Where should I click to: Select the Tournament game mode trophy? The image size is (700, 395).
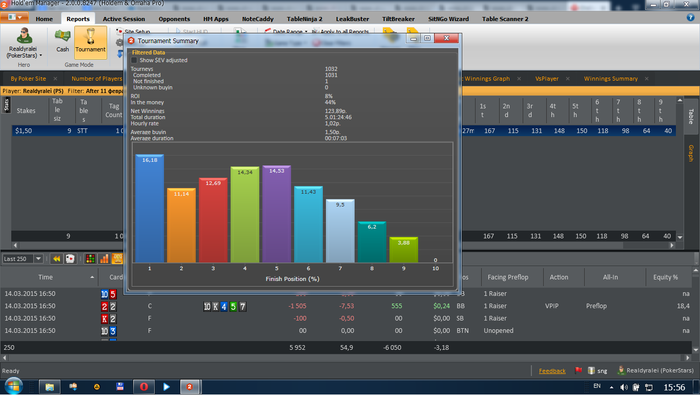(91, 42)
